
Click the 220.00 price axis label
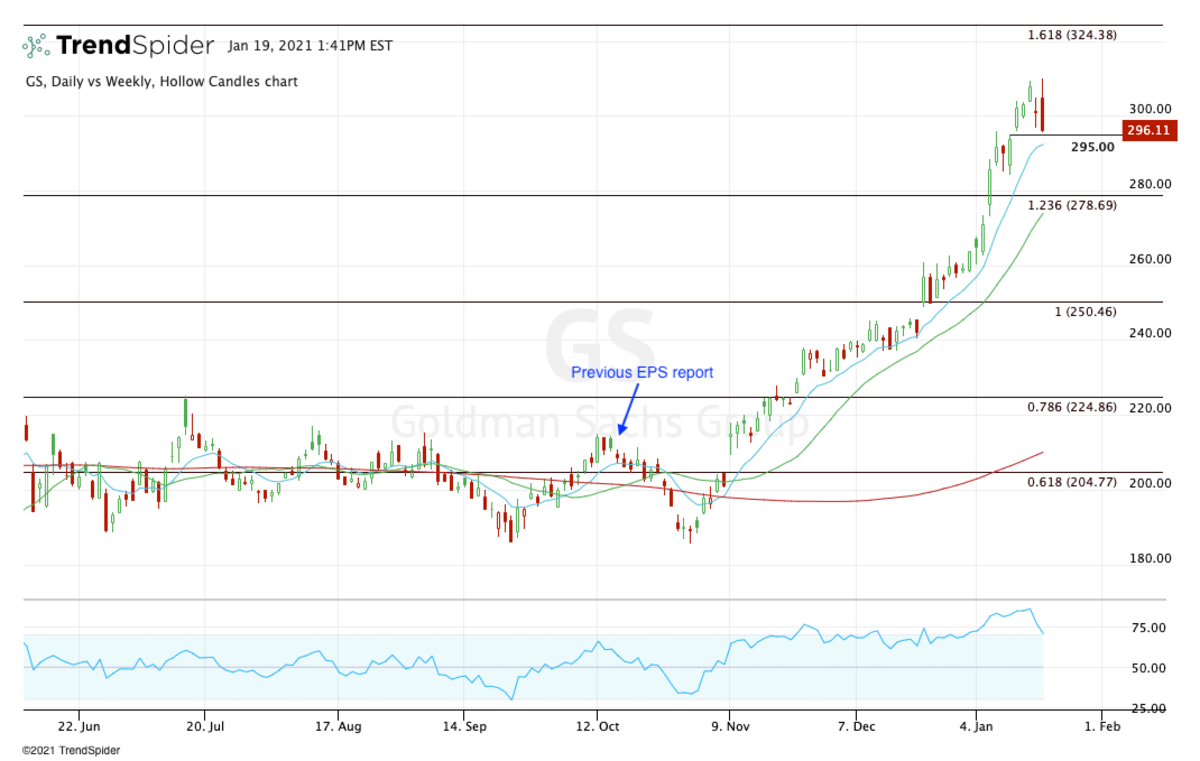coord(1150,408)
